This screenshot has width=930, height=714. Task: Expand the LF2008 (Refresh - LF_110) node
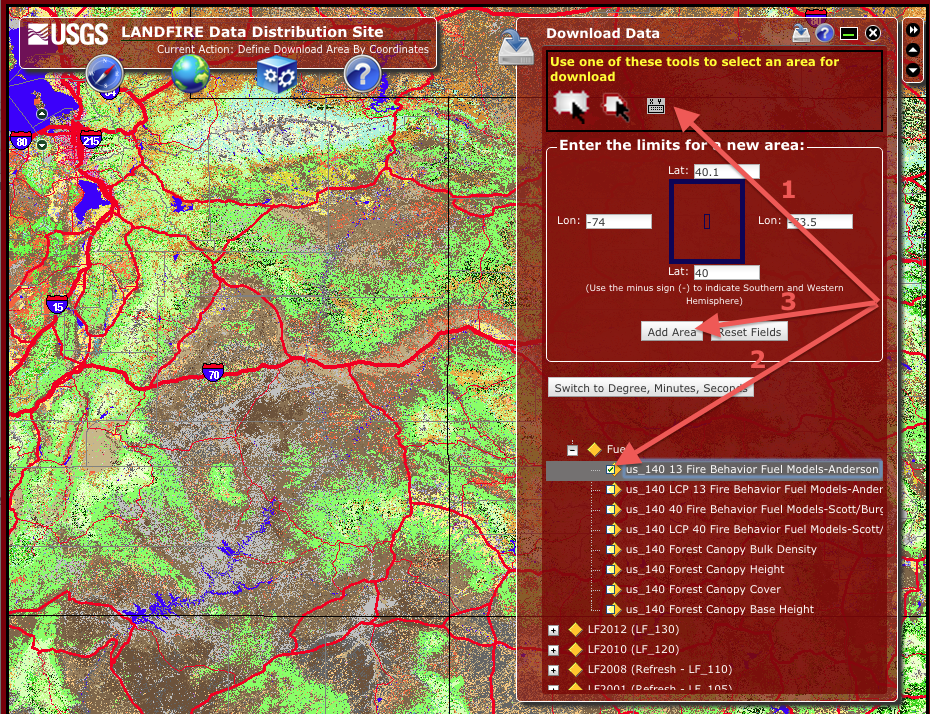coord(553,670)
